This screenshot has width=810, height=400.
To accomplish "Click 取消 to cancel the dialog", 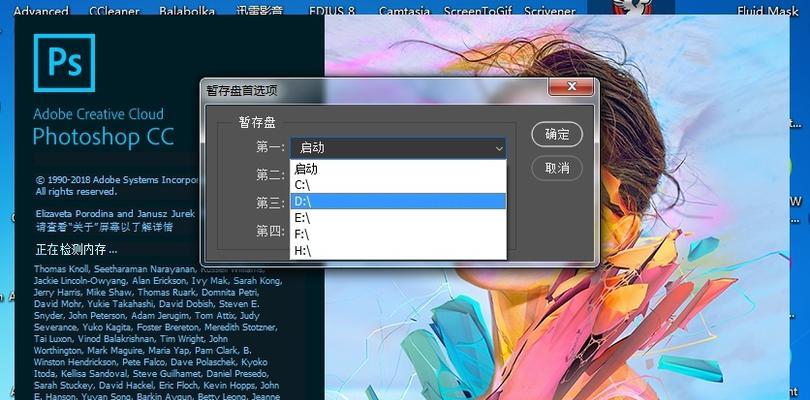I will (557, 168).
